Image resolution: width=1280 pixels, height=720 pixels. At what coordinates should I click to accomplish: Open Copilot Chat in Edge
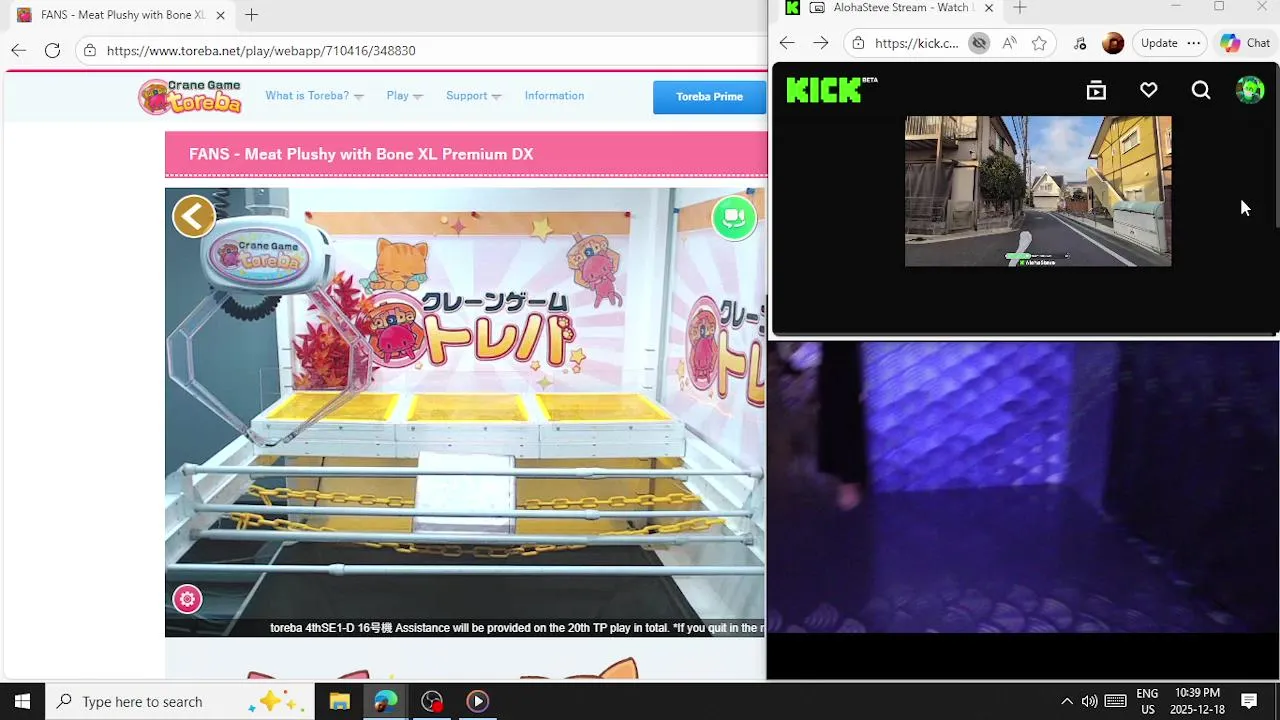(x=1245, y=43)
